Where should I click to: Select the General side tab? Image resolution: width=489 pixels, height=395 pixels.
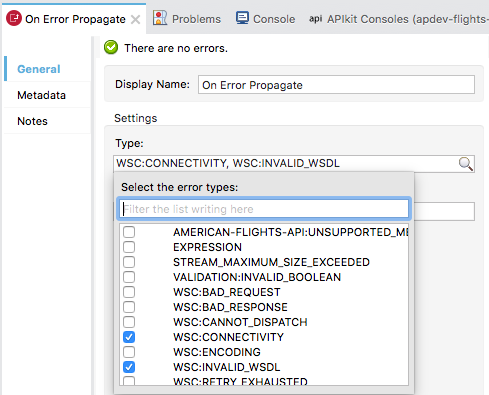tap(39, 69)
